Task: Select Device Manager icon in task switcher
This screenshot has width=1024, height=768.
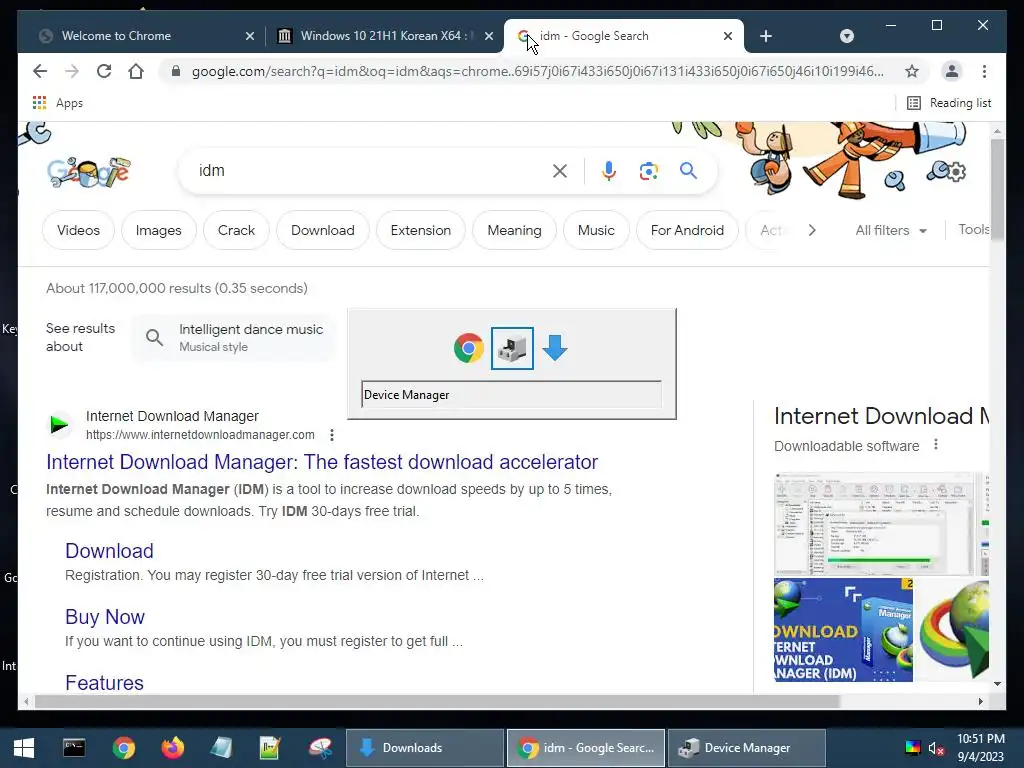Action: click(512, 348)
